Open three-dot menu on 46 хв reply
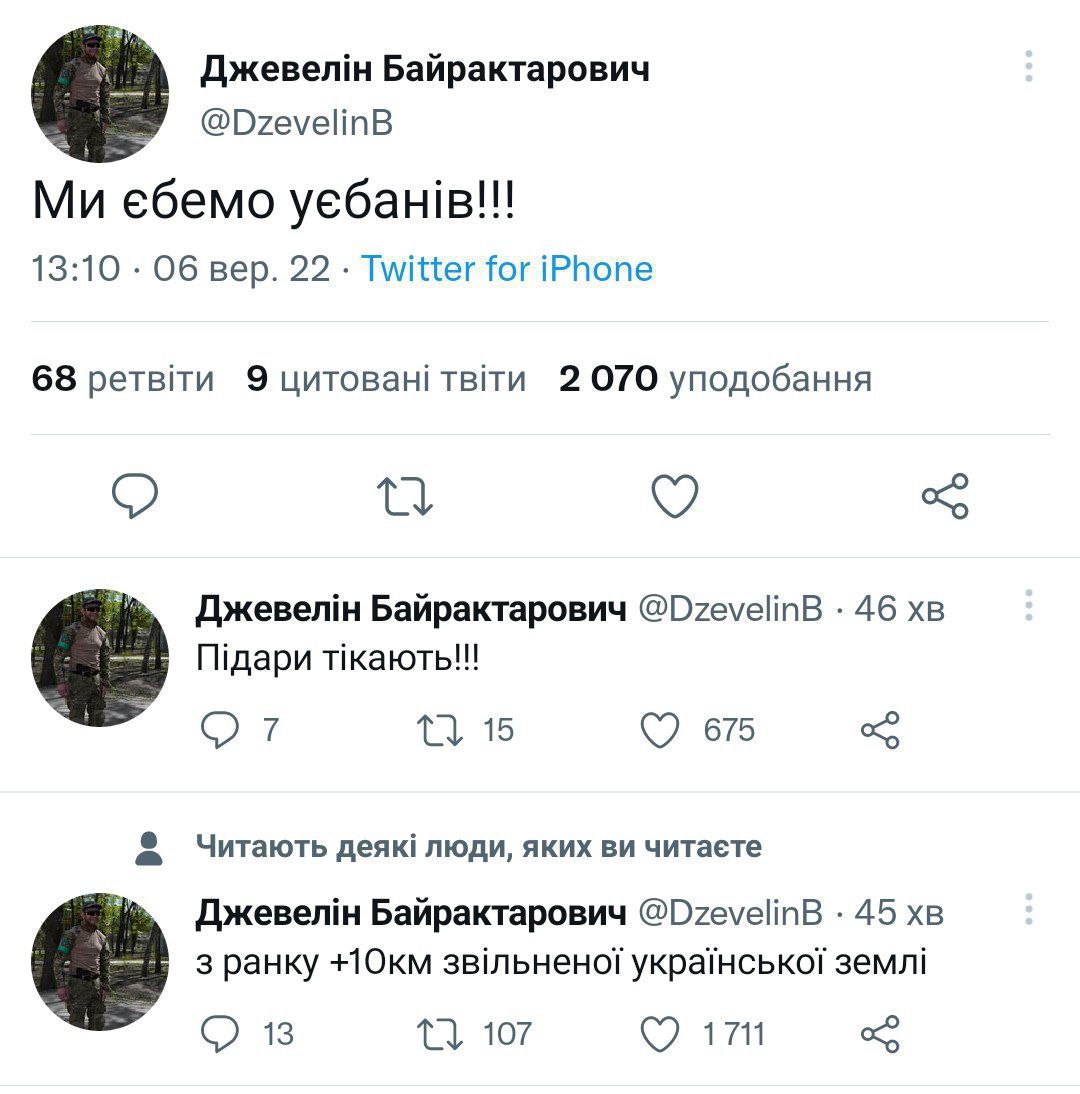Image resolution: width=1080 pixels, height=1094 pixels. (1028, 606)
